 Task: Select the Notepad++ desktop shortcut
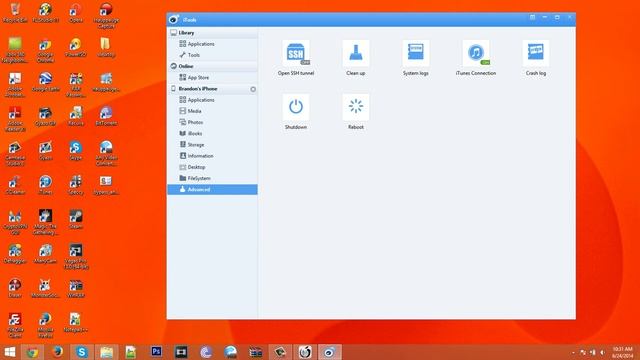(76, 322)
